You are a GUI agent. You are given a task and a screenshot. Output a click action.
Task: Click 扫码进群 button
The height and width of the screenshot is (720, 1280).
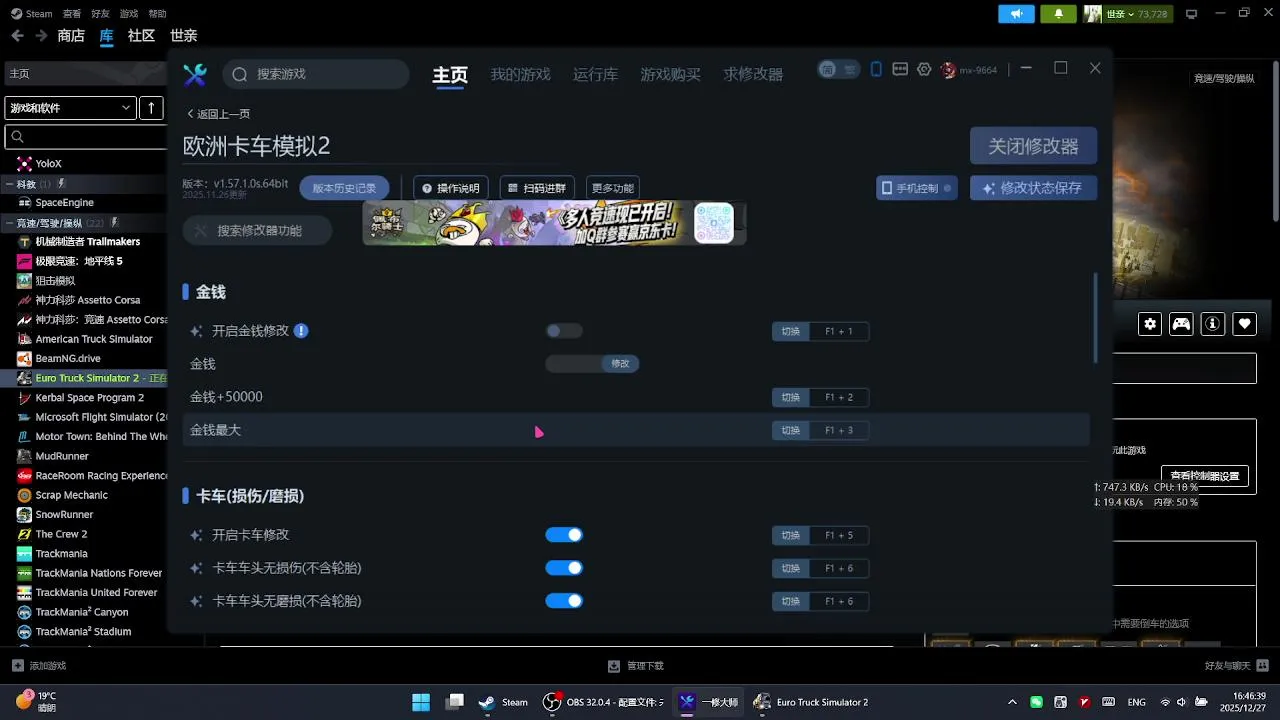537,188
